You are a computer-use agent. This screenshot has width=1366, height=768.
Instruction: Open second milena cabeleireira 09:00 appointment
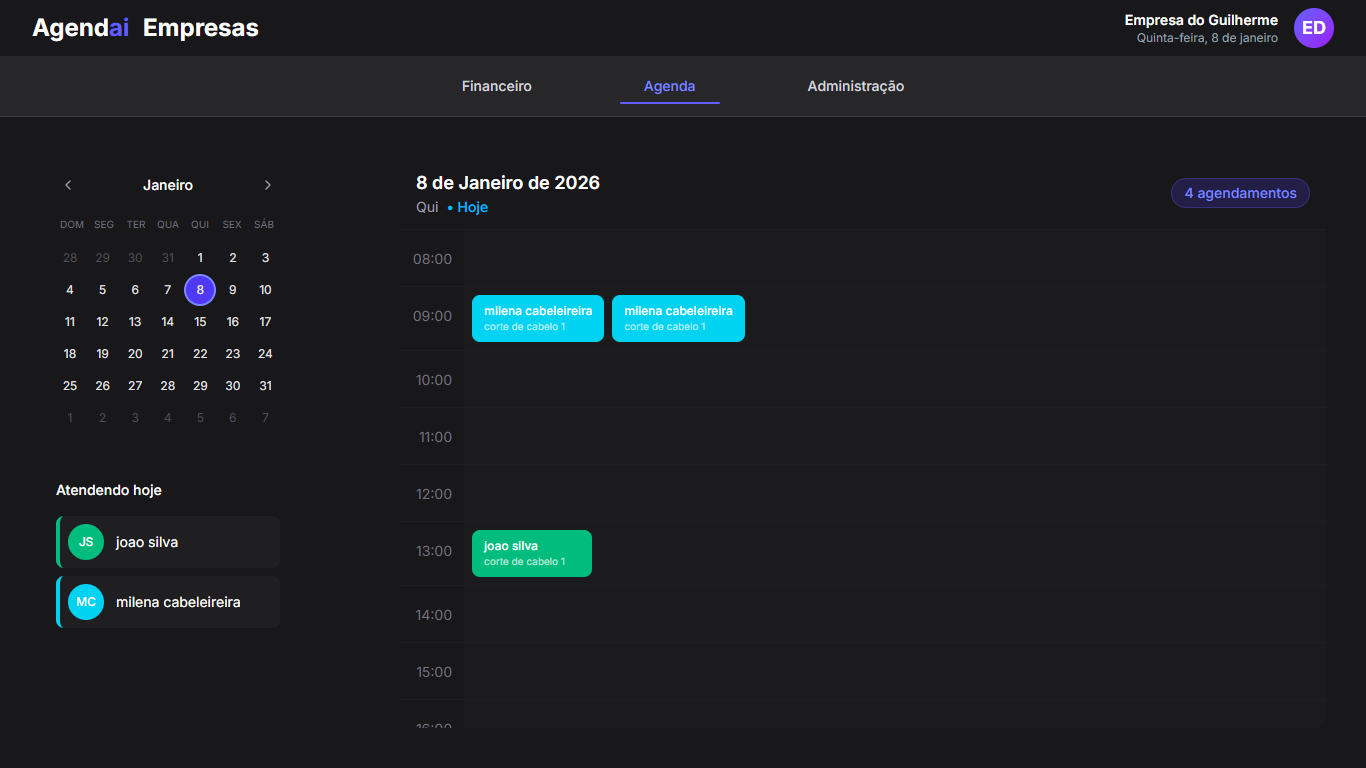click(x=678, y=318)
